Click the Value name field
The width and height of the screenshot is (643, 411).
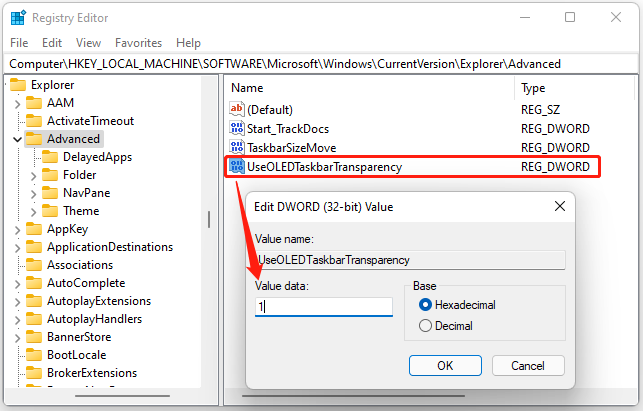tap(410, 260)
